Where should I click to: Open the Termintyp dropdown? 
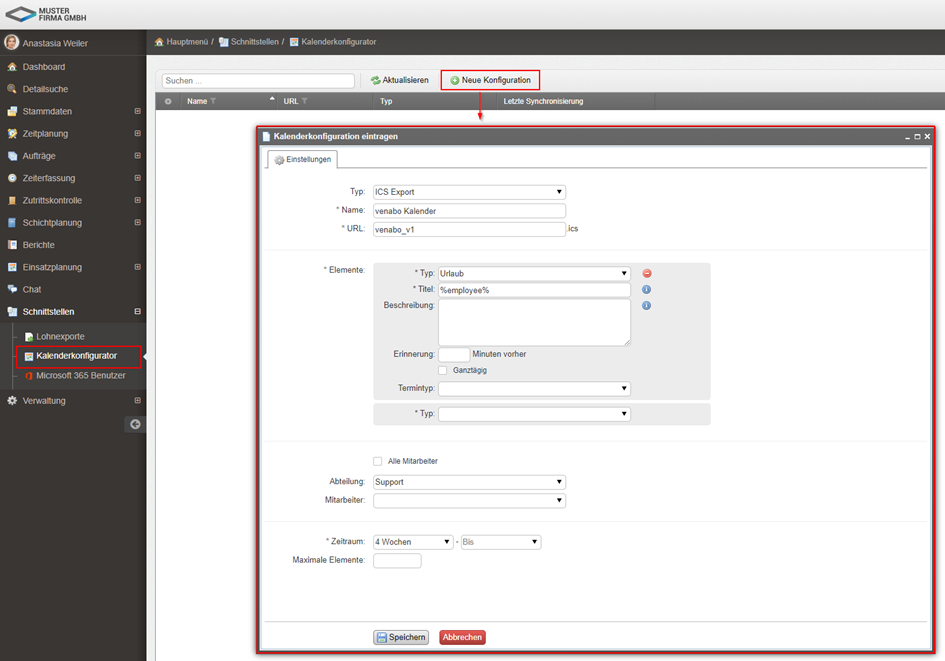534,389
